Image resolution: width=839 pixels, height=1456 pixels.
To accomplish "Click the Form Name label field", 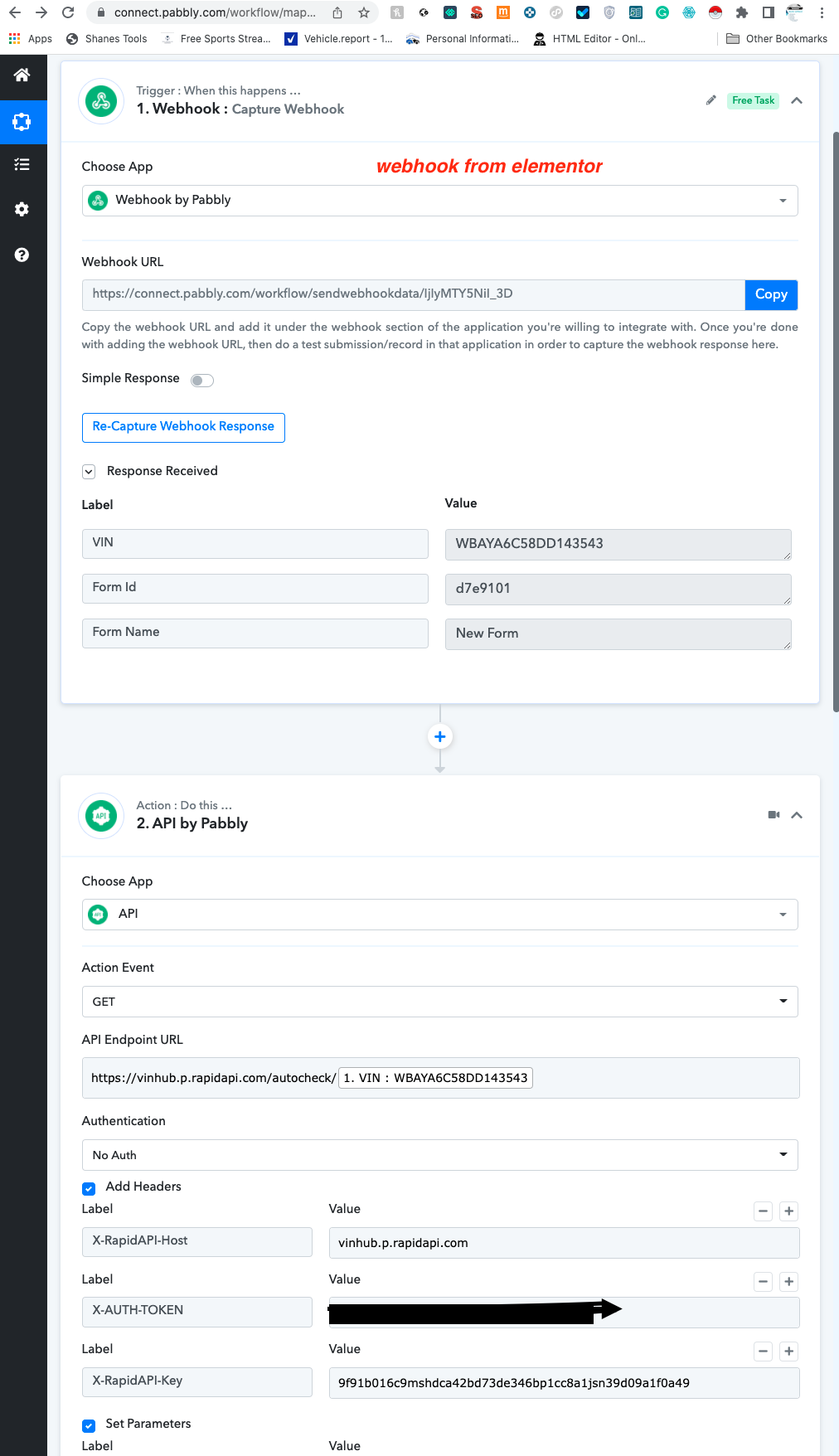I will click(255, 633).
